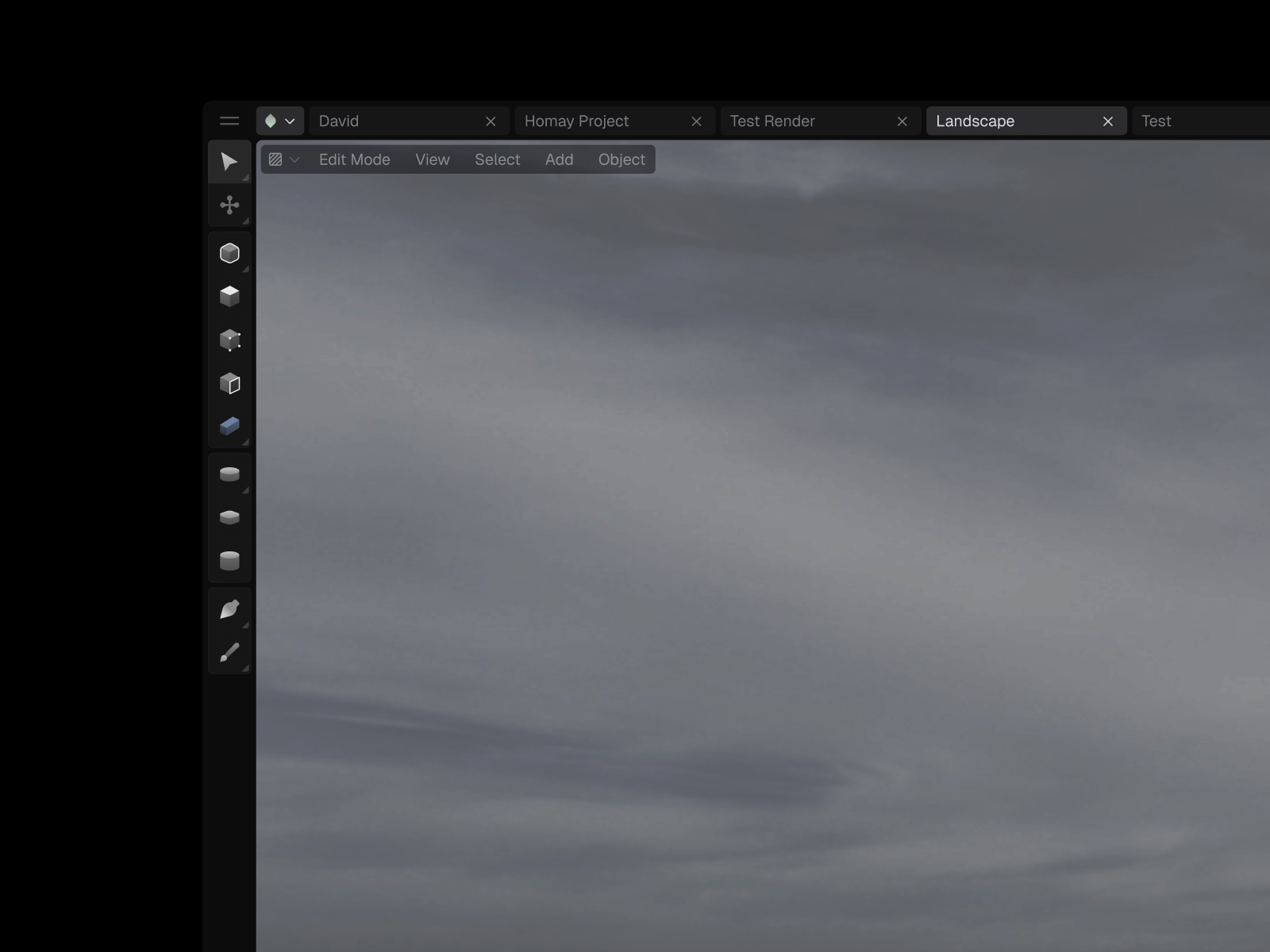
Task: Open the hamburger menu at top left
Action: point(229,121)
